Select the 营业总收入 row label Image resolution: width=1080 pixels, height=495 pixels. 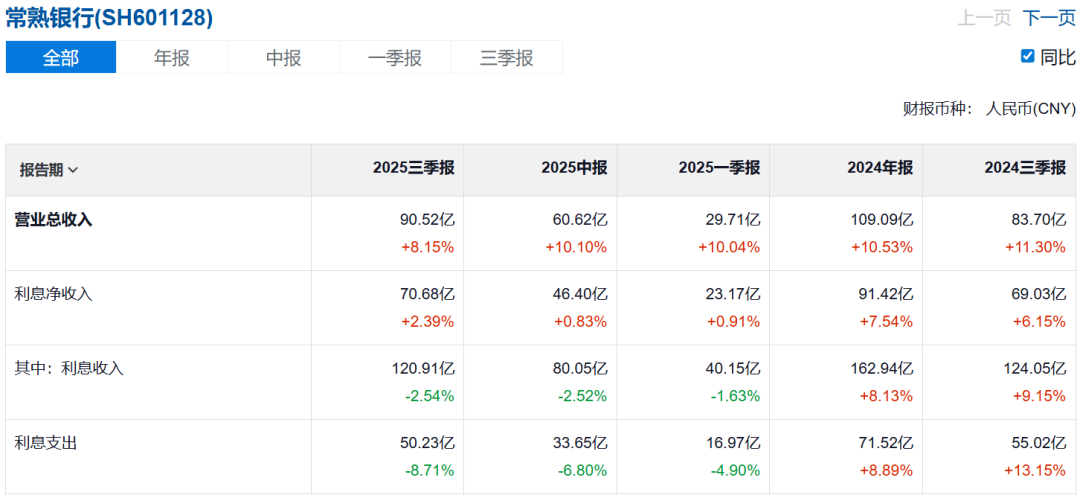(x=53, y=220)
